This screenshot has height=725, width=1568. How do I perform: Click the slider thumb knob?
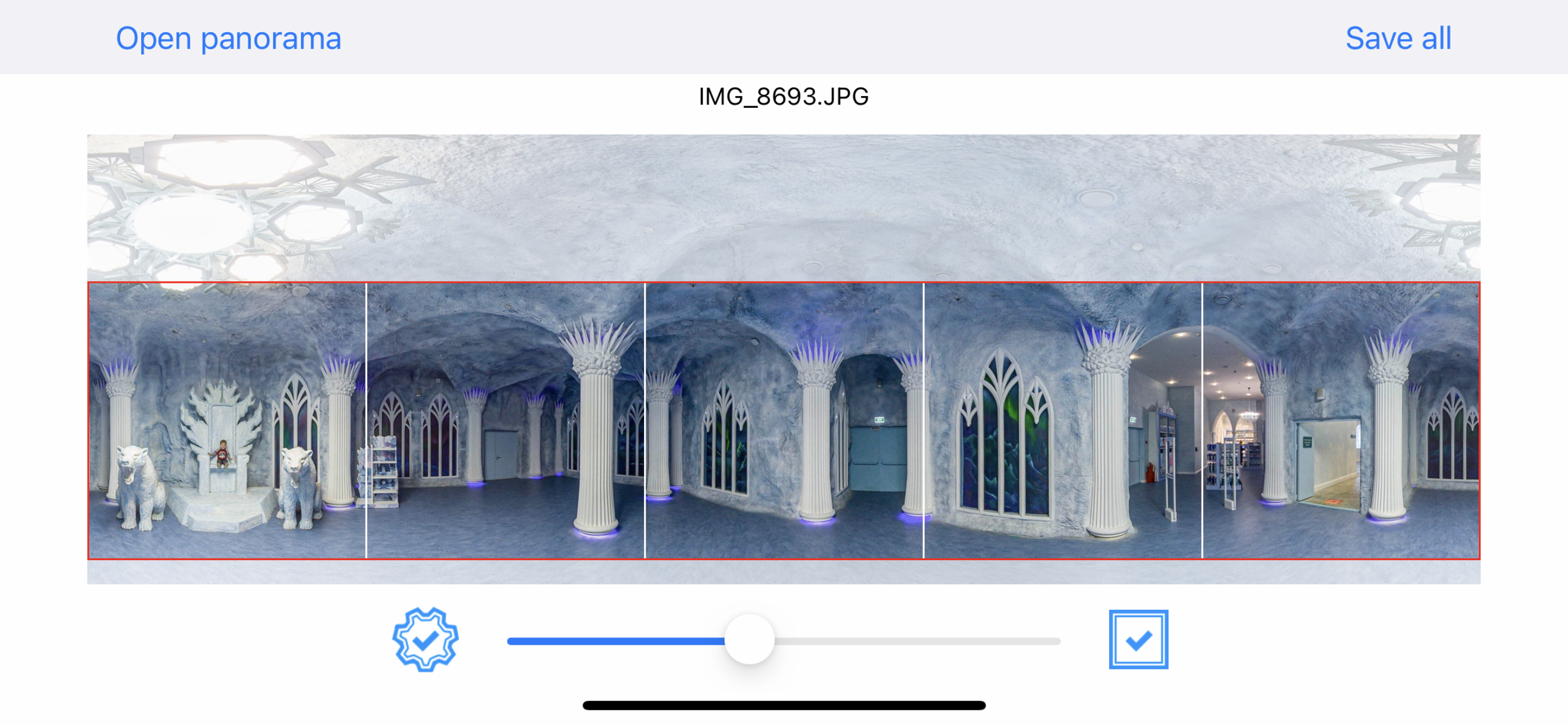(750, 639)
